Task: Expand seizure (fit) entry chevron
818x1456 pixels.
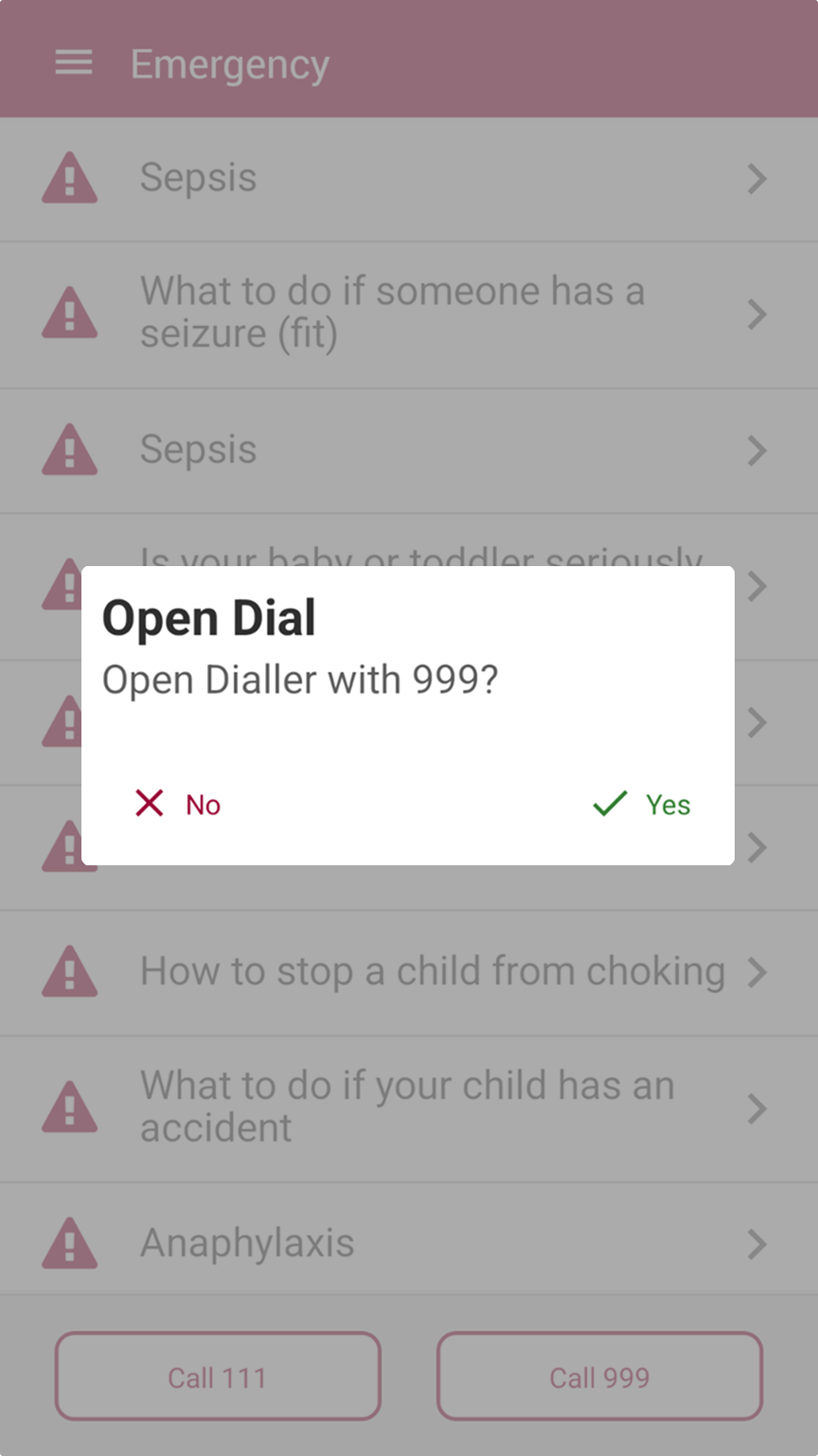Action: coord(756,313)
